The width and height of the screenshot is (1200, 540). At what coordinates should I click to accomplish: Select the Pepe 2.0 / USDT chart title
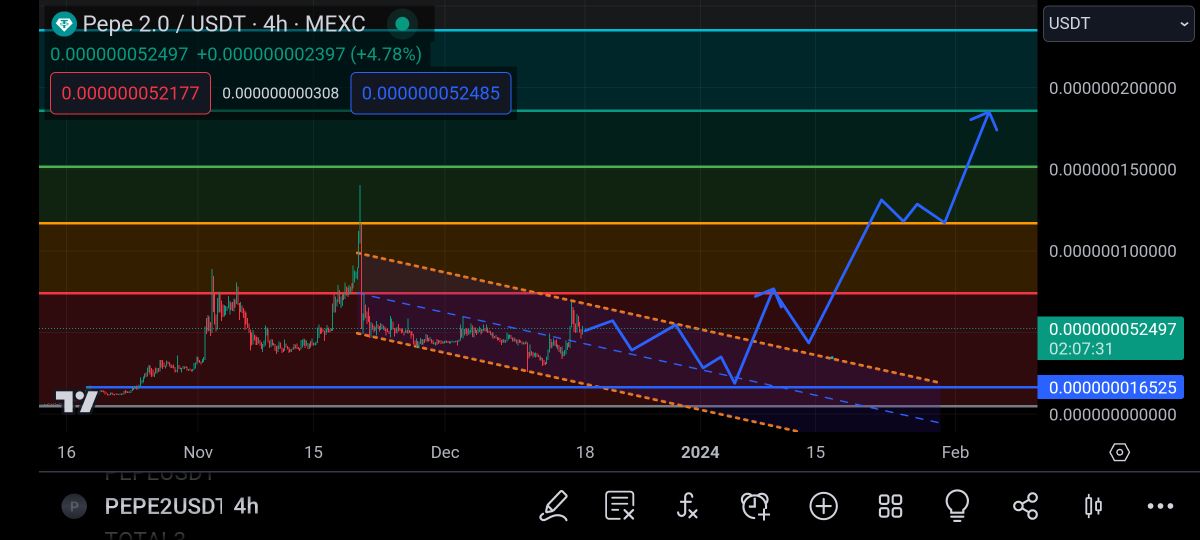[223, 23]
